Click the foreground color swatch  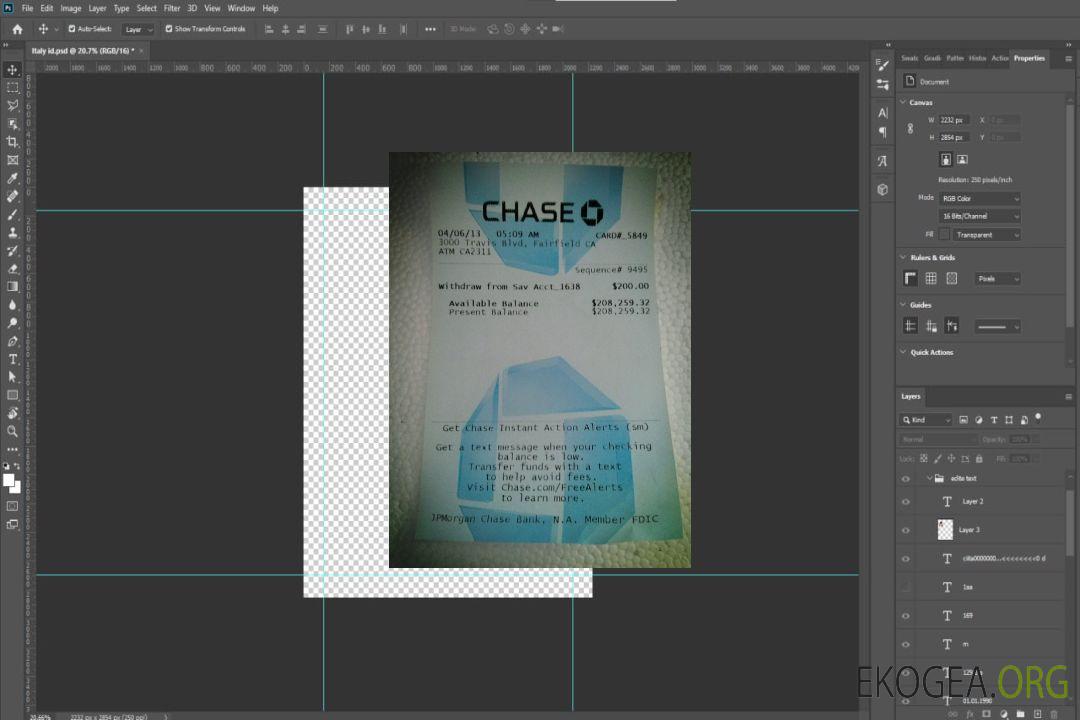pos(8,480)
